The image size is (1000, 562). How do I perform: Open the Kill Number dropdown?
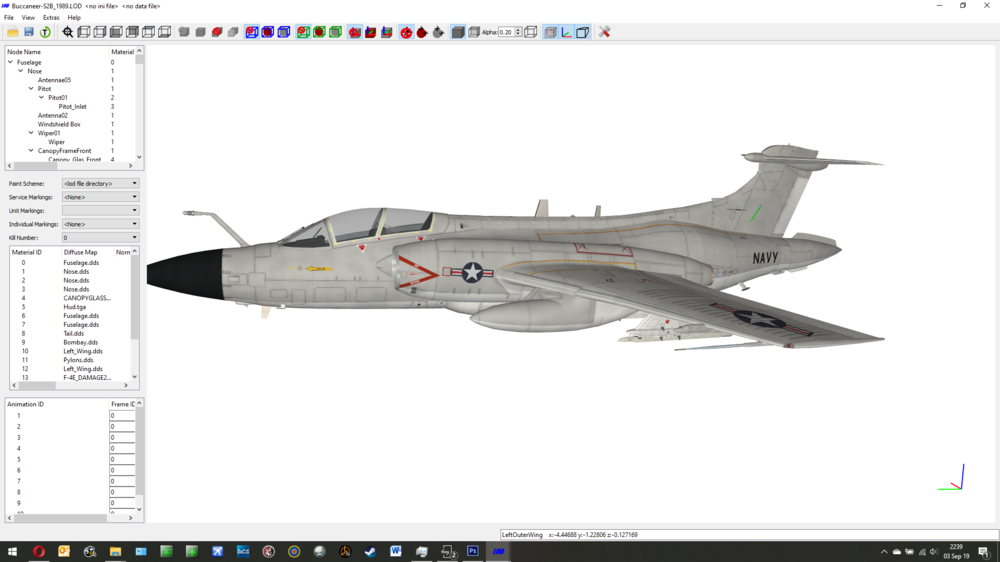coord(100,237)
